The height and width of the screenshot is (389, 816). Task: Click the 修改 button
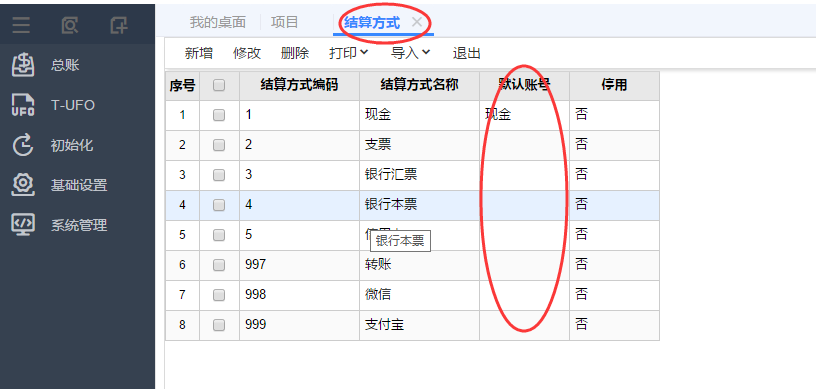[x=247, y=53]
